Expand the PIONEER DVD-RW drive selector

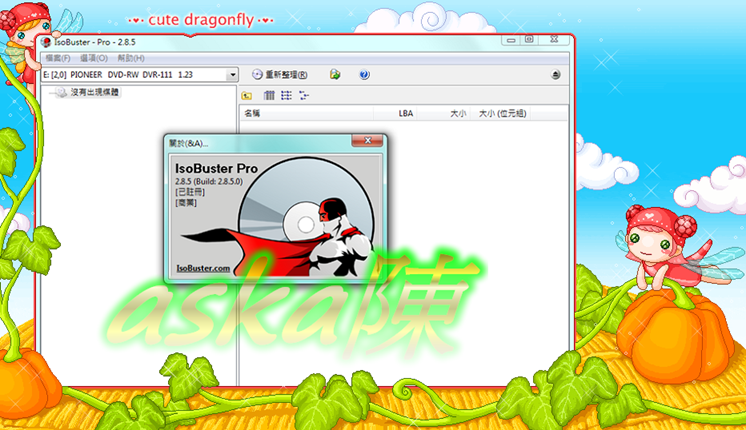(232, 75)
